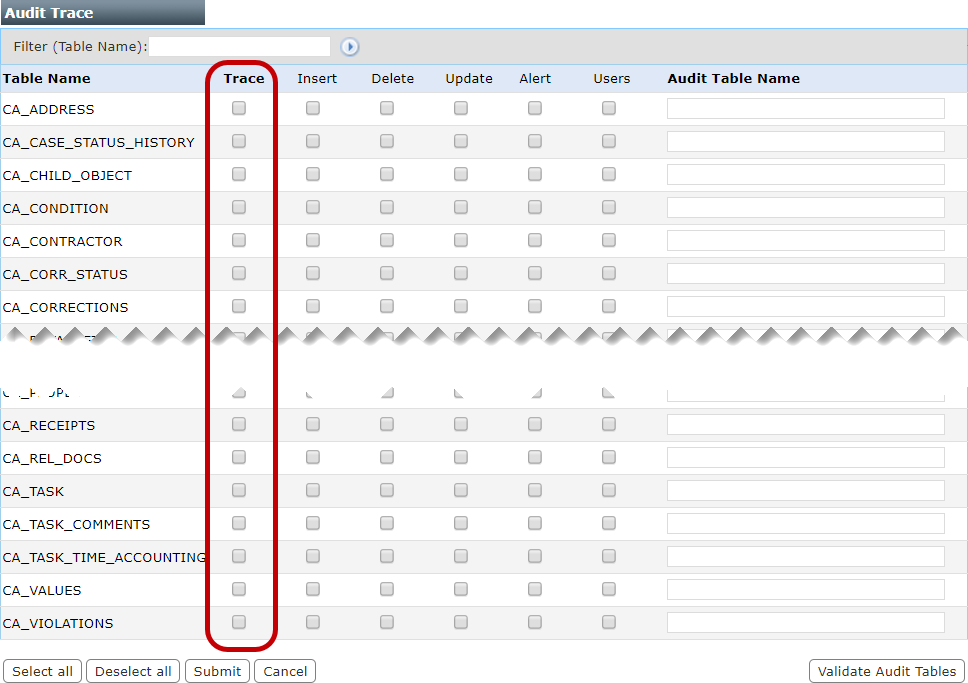The height and width of the screenshot is (683, 968).
Task: Click Validate Audit Tables button
Action: pos(886,671)
